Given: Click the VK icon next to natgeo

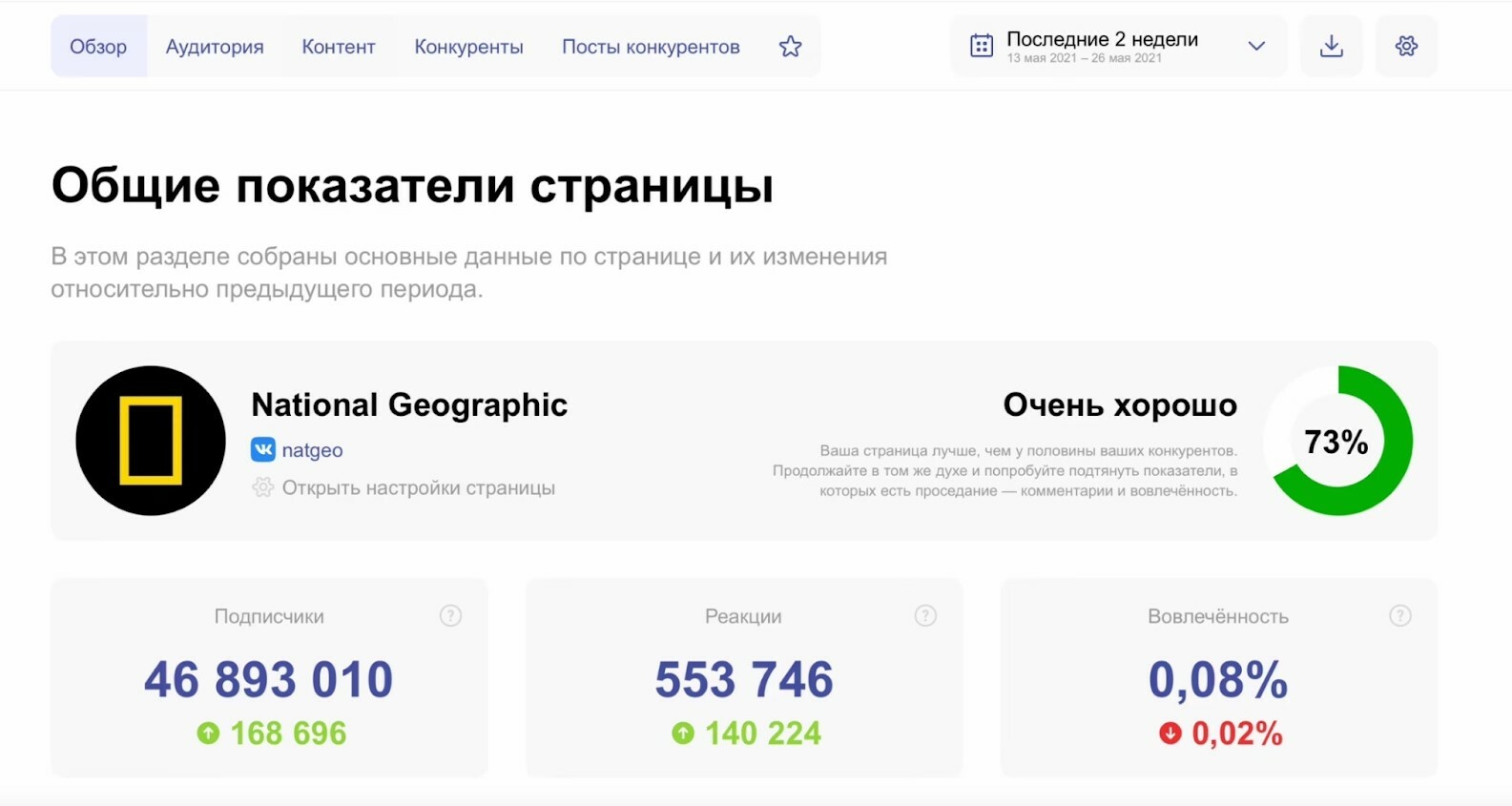Looking at the screenshot, I should coord(263,449).
